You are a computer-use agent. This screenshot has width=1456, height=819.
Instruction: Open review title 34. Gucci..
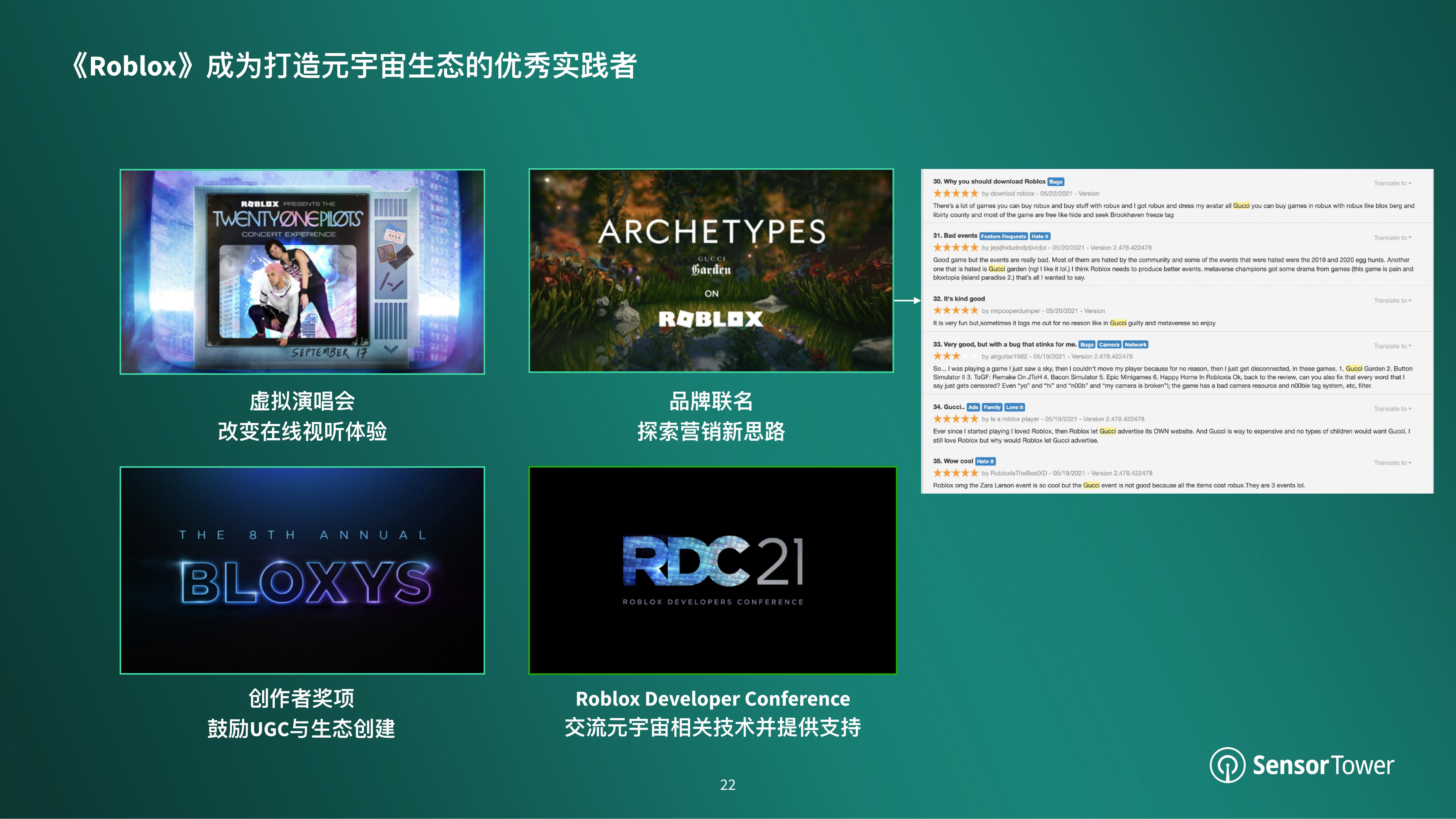(949, 407)
